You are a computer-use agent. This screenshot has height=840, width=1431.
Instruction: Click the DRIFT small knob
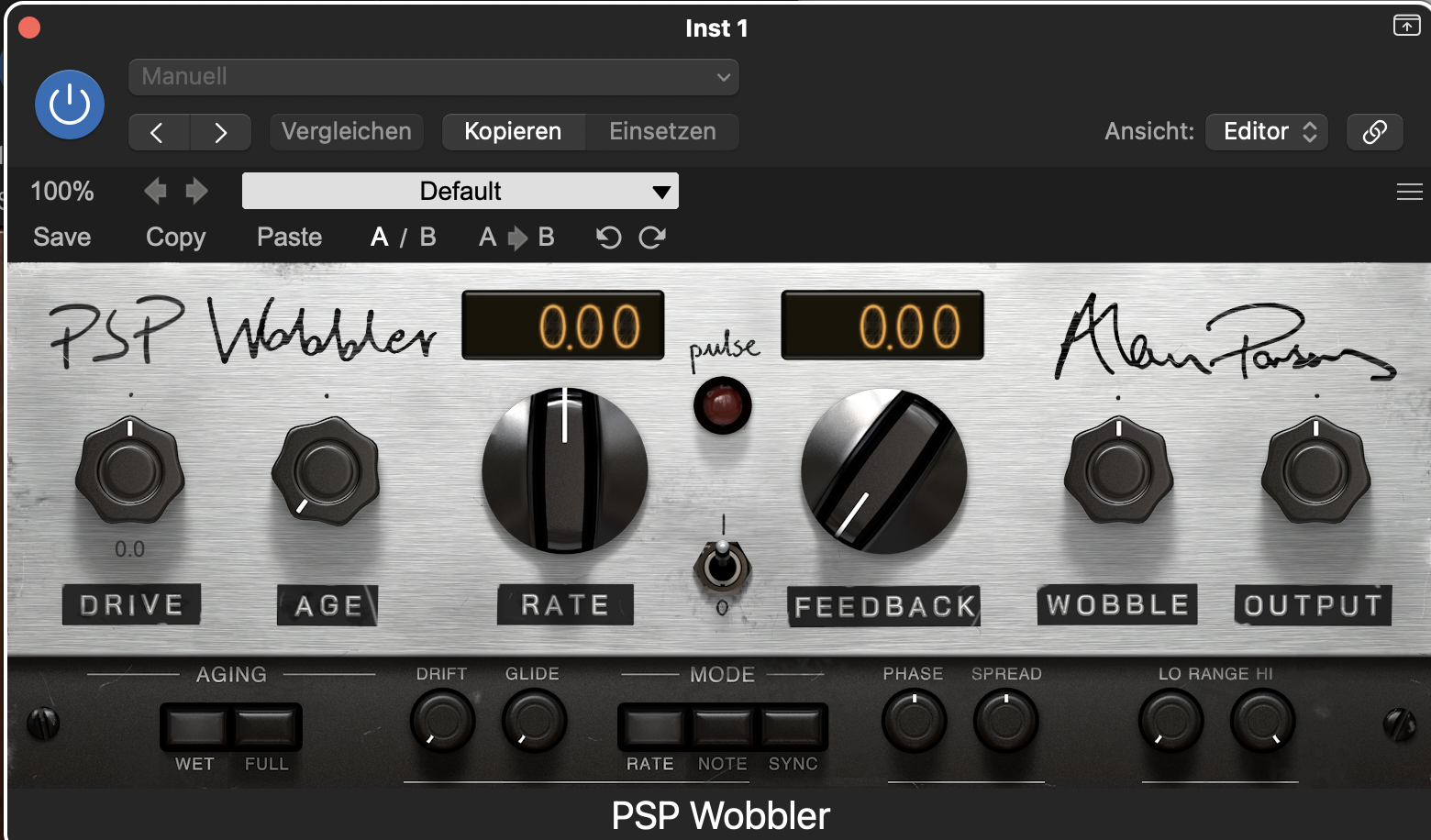click(442, 720)
